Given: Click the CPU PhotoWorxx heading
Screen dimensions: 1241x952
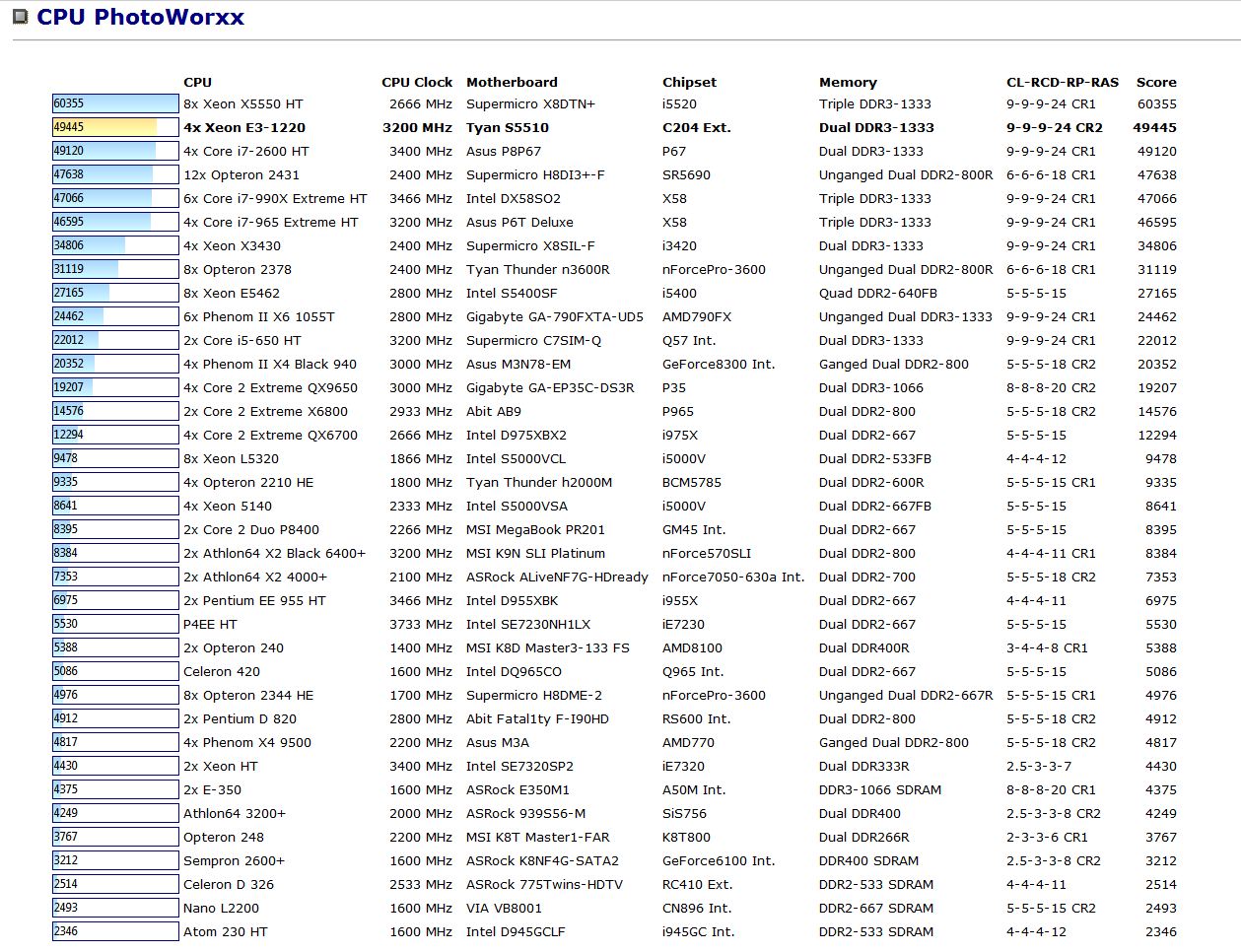Looking at the screenshot, I should tap(140, 17).
